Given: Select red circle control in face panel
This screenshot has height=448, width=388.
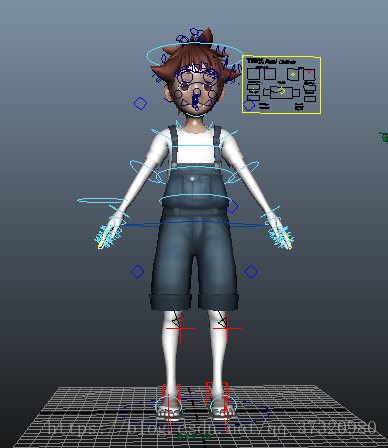Looking at the screenshot, I should click(309, 71).
